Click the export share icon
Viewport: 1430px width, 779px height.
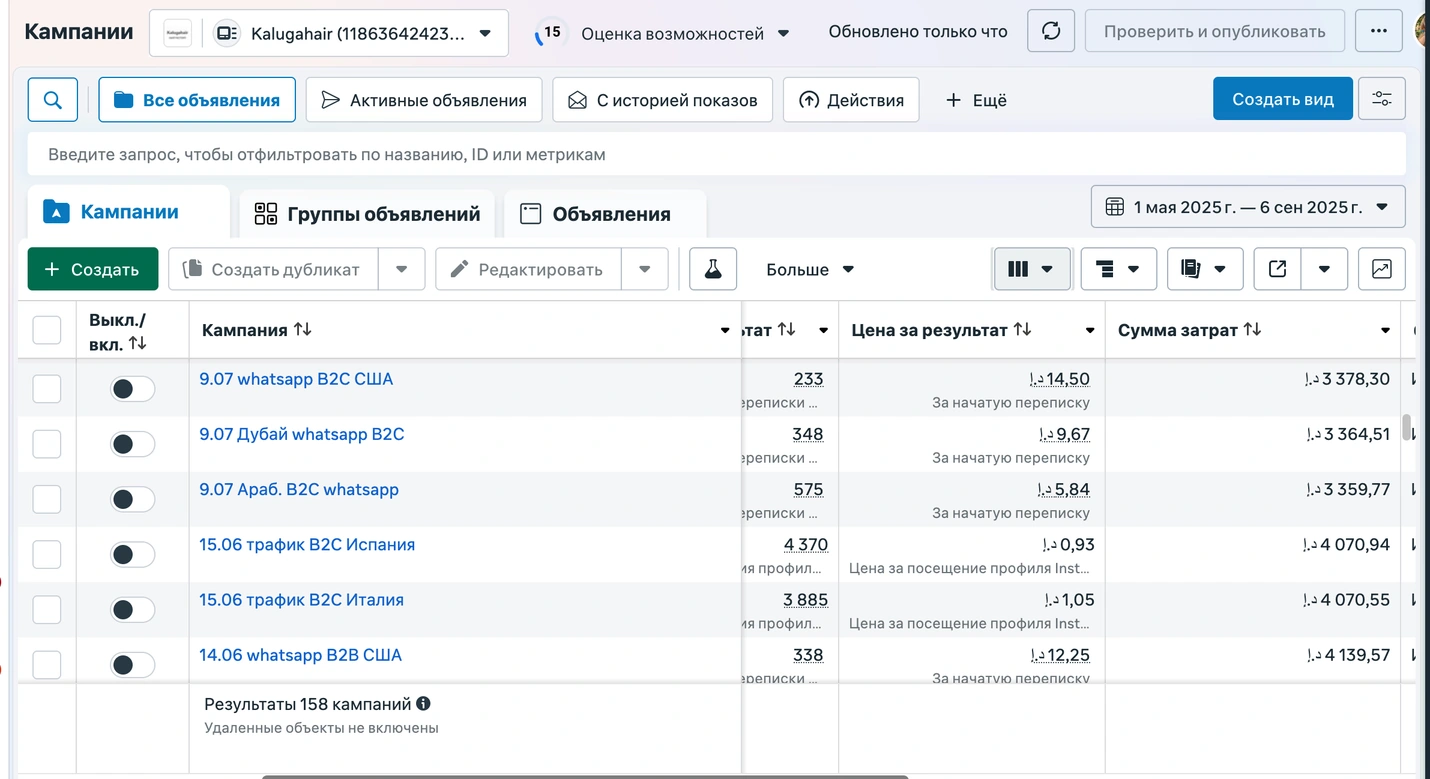pyautogui.click(x=1277, y=269)
